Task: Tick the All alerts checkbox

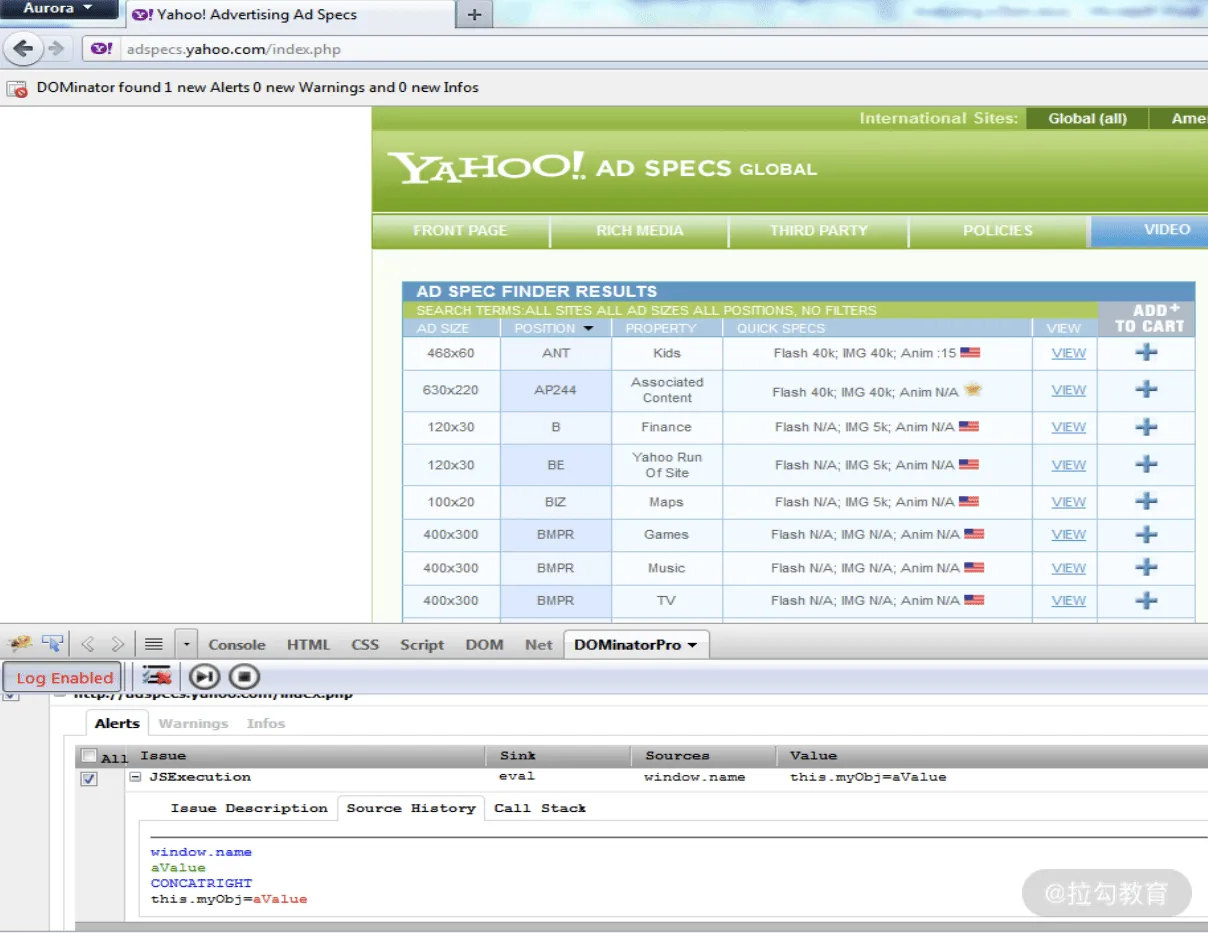Action: pos(89,756)
